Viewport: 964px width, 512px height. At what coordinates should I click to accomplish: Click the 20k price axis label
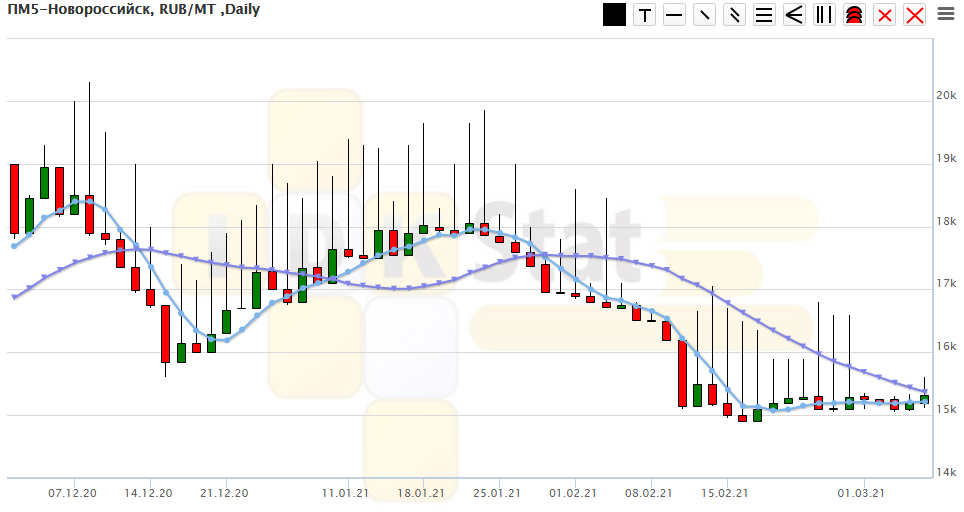click(946, 96)
